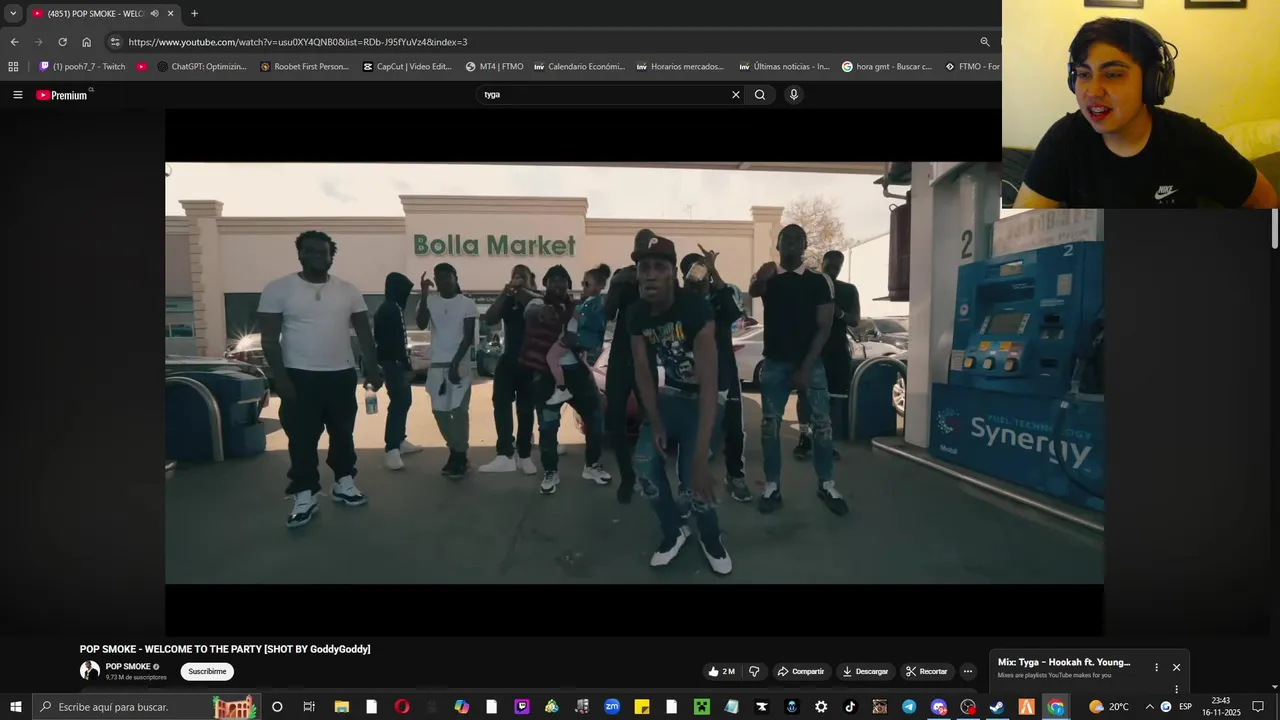
Task: Open POP SMOKE channel name link
Action: click(x=128, y=666)
